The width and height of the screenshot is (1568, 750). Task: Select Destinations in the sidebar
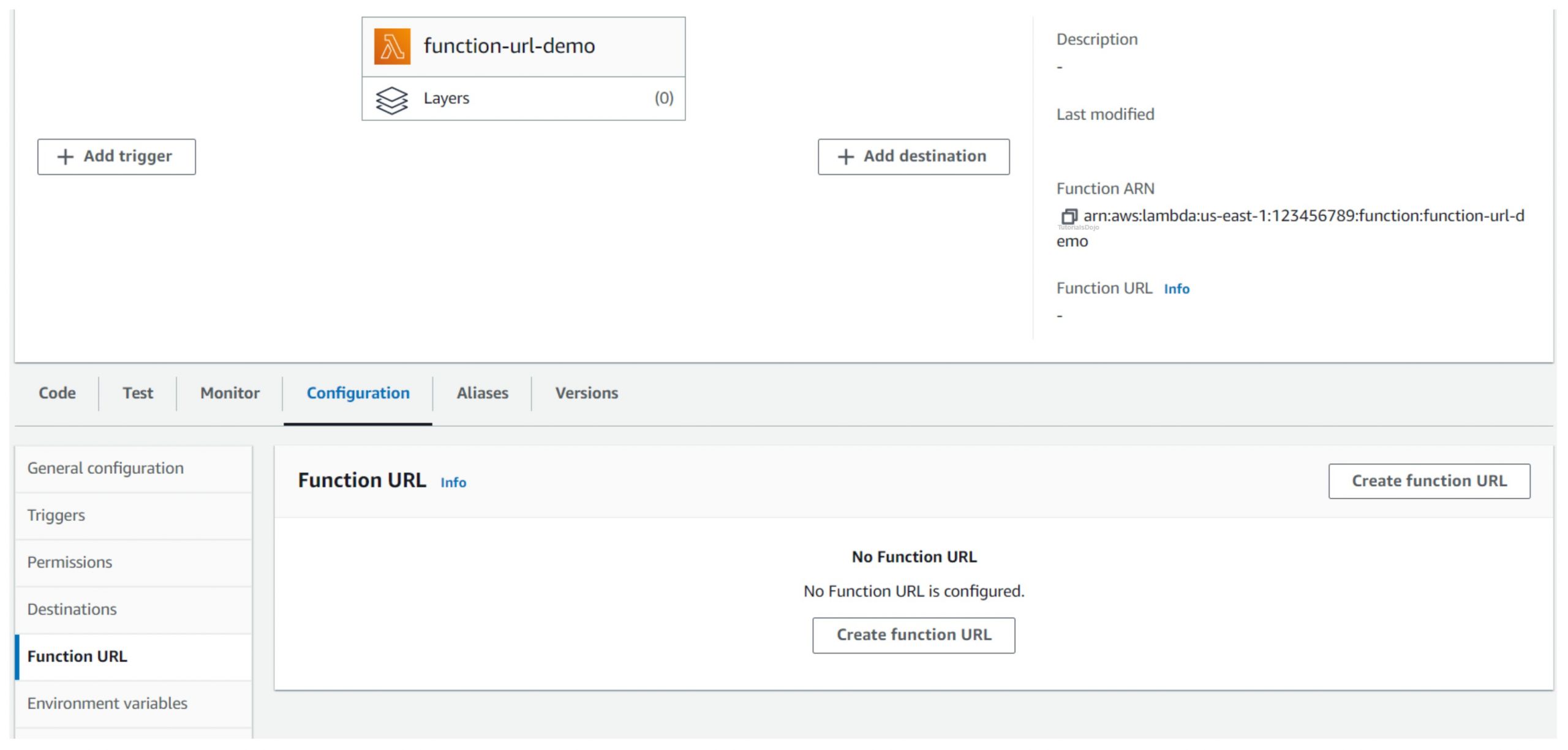point(72,610)
